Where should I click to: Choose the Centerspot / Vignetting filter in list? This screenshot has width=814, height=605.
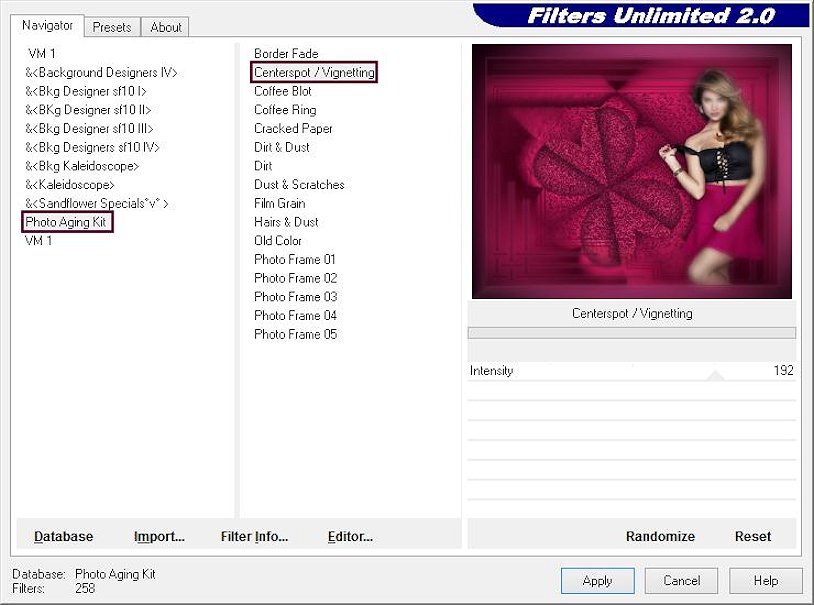(314, 72)
